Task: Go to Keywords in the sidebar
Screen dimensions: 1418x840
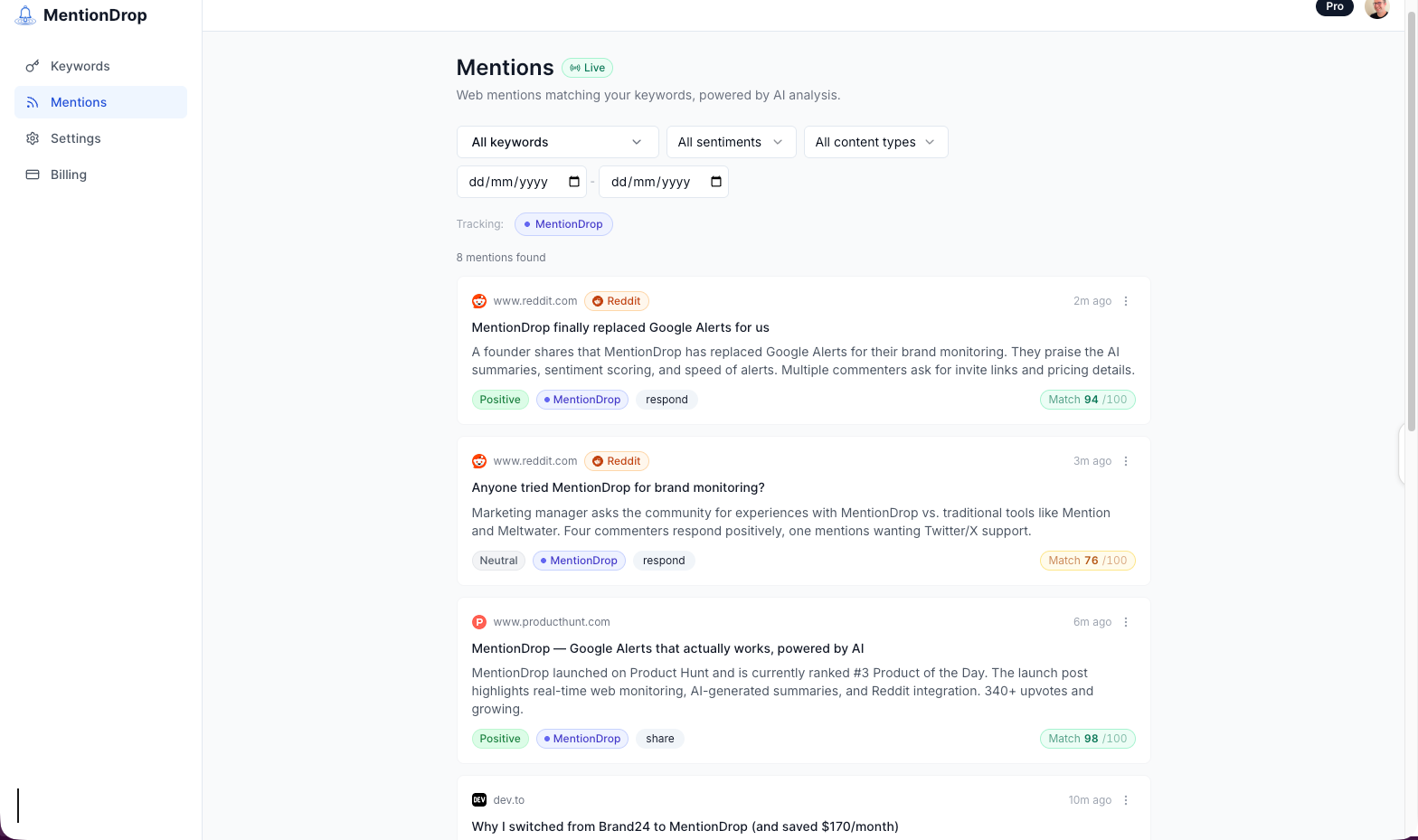Action: point(80,66)
